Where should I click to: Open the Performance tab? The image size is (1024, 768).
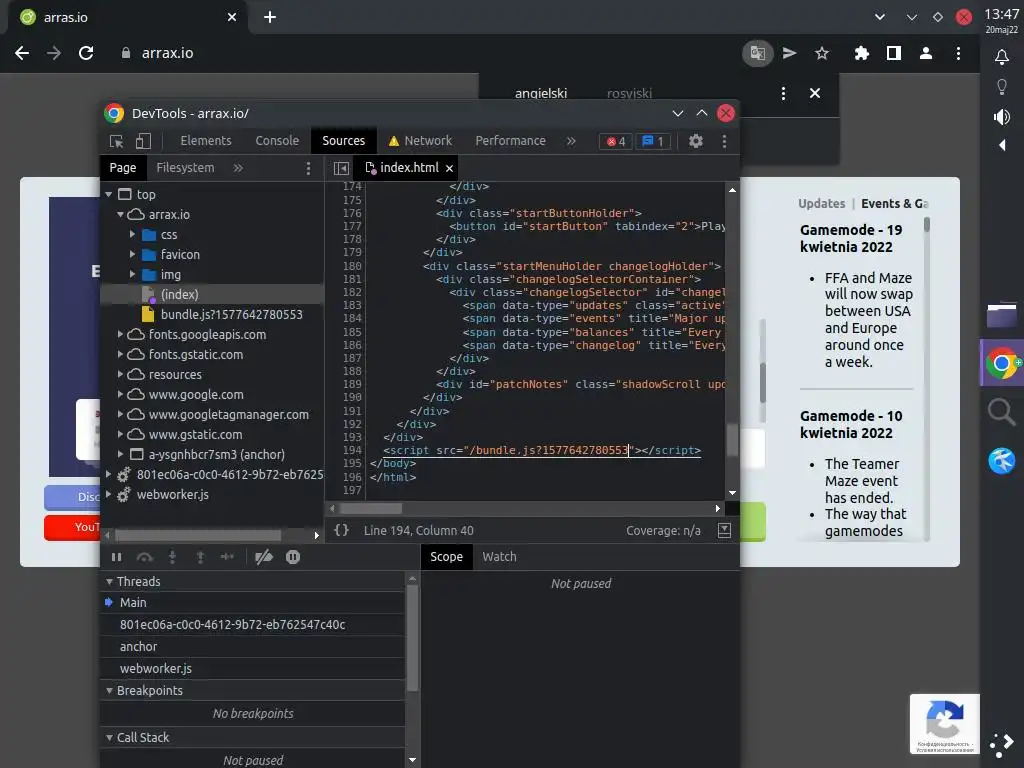(x=510, y=141)
